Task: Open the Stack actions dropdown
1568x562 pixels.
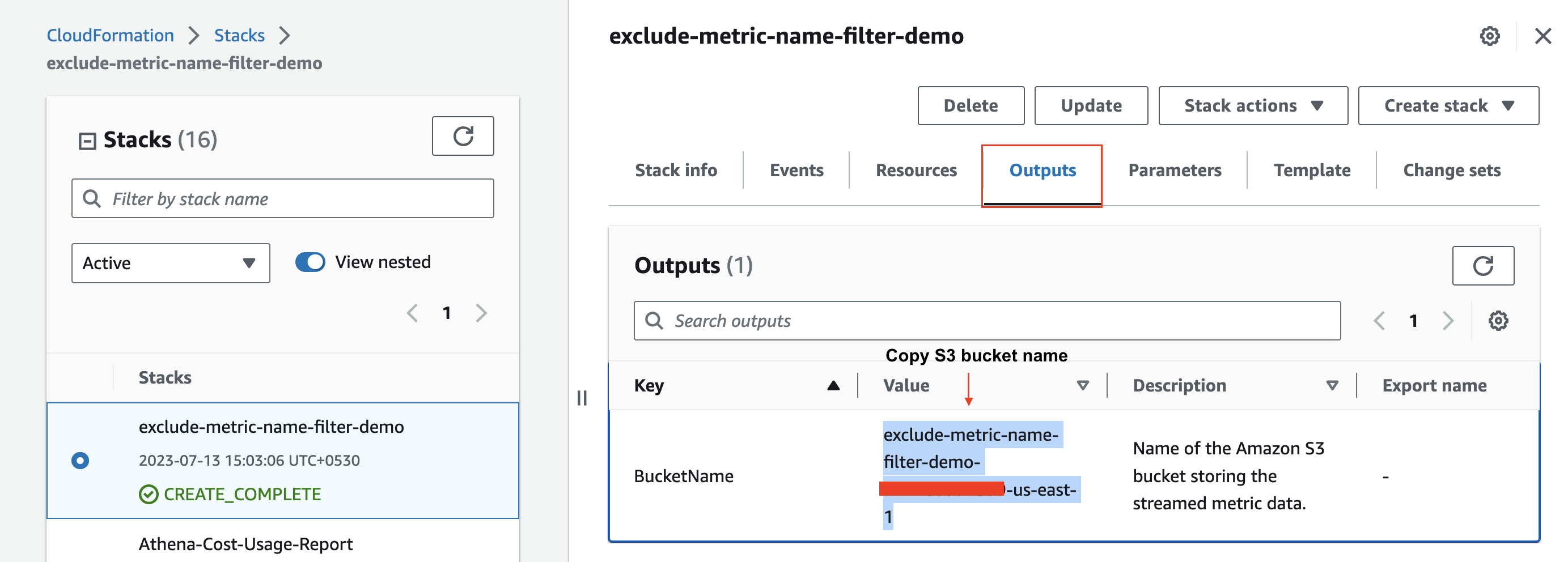Action: [1253, 105]
